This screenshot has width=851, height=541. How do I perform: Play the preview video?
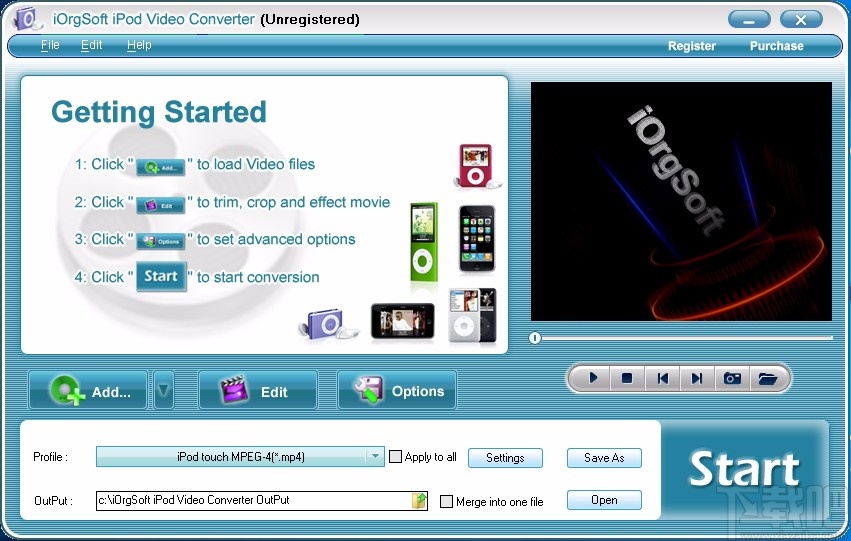pyautogui.click(x=593, y=378)
